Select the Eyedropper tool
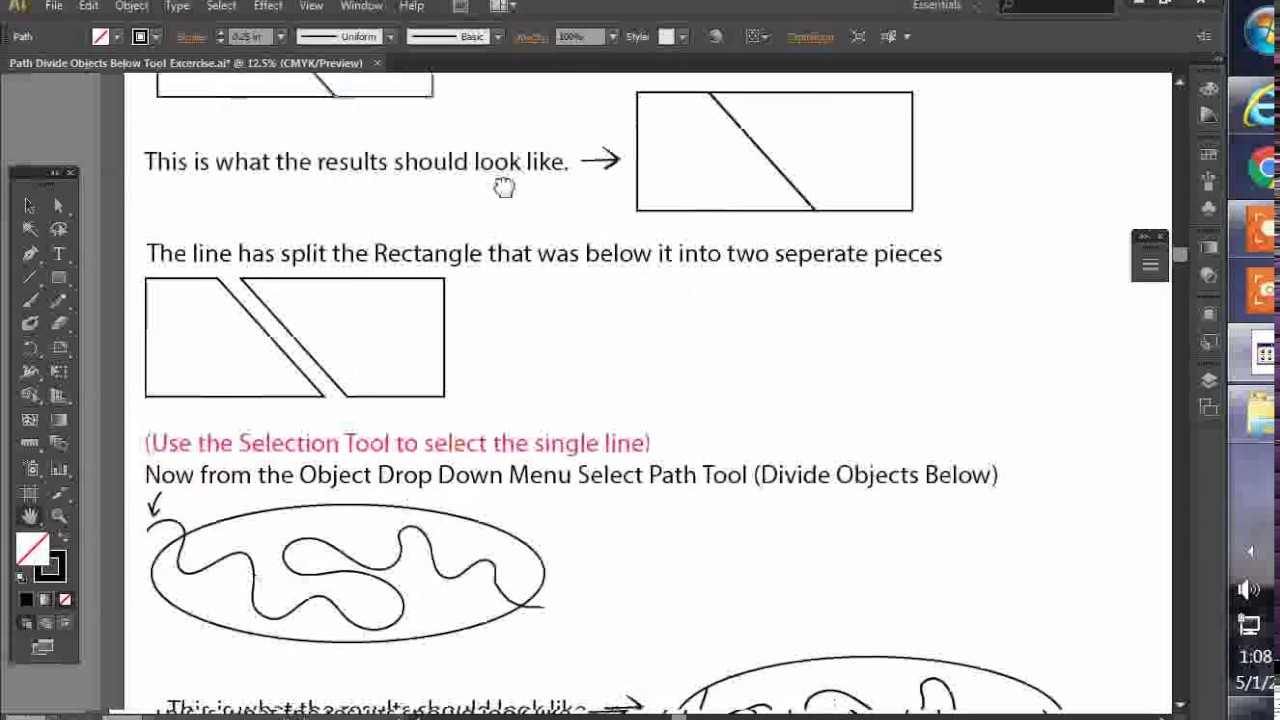This screenshot has width=1280, height=720. tap(30, 444)
